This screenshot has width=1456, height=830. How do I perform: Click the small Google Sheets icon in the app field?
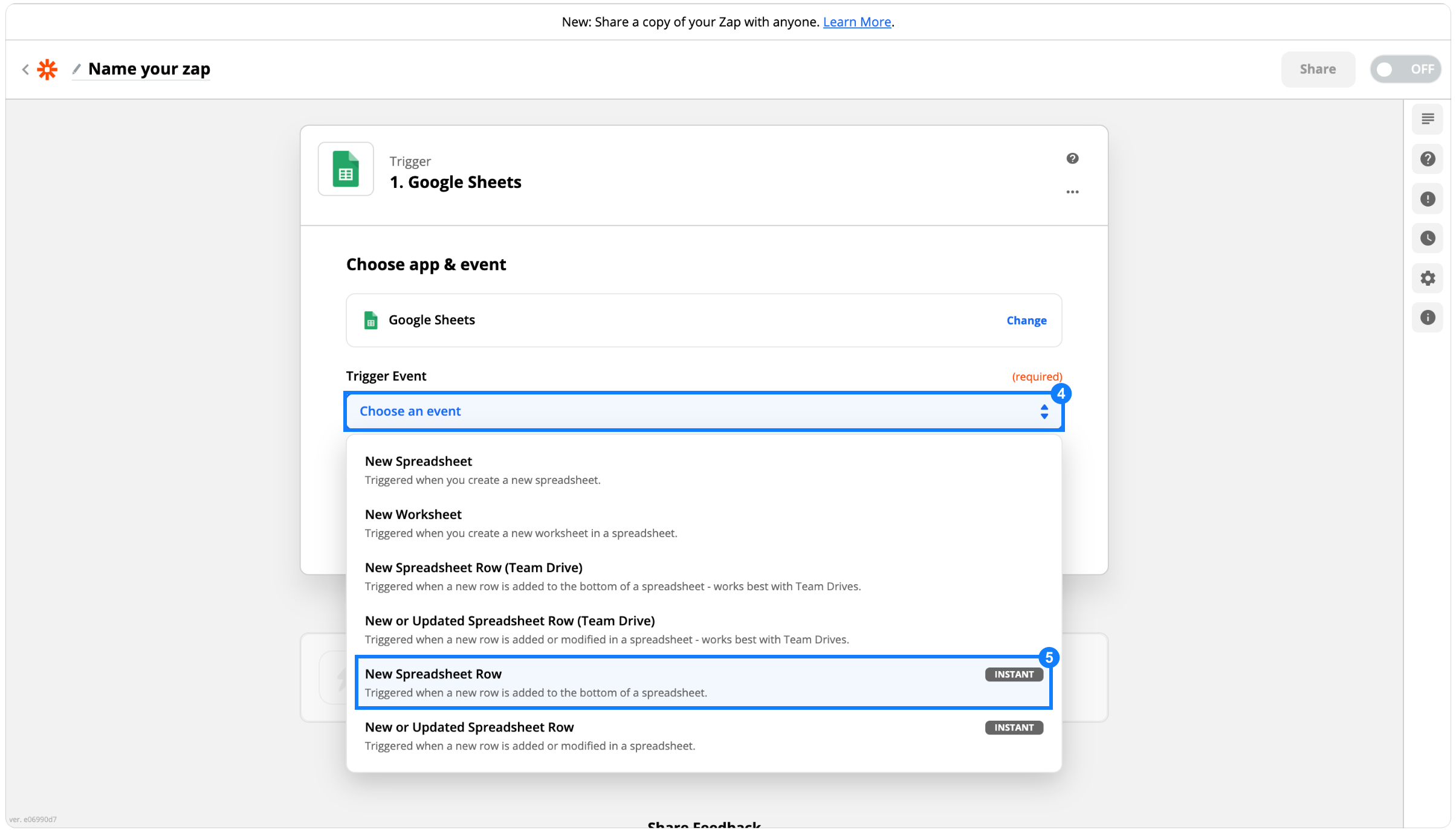click(x=371, y=320)
